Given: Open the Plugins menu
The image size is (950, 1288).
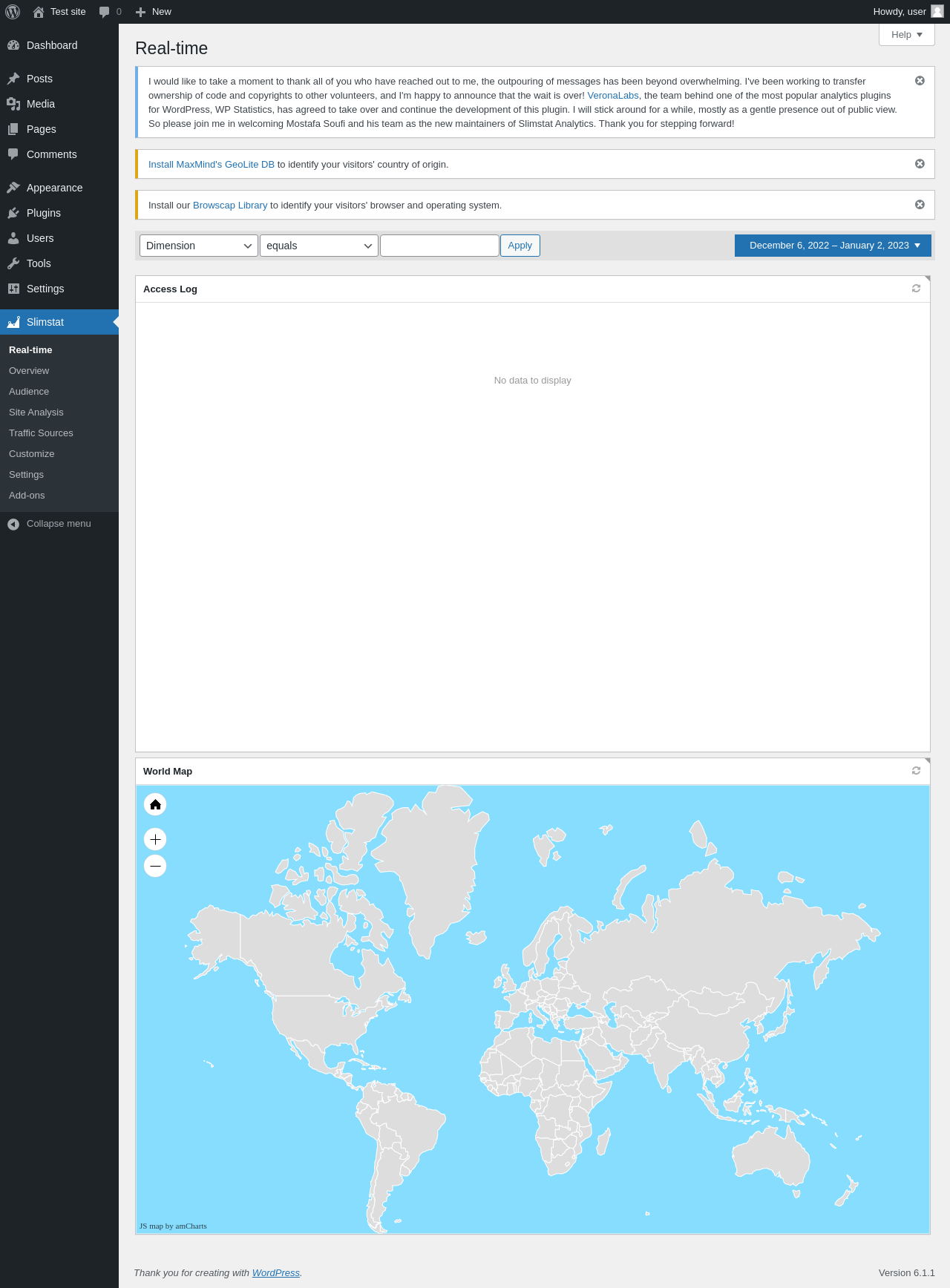Looking at the screenshot, I should (44, 213).
